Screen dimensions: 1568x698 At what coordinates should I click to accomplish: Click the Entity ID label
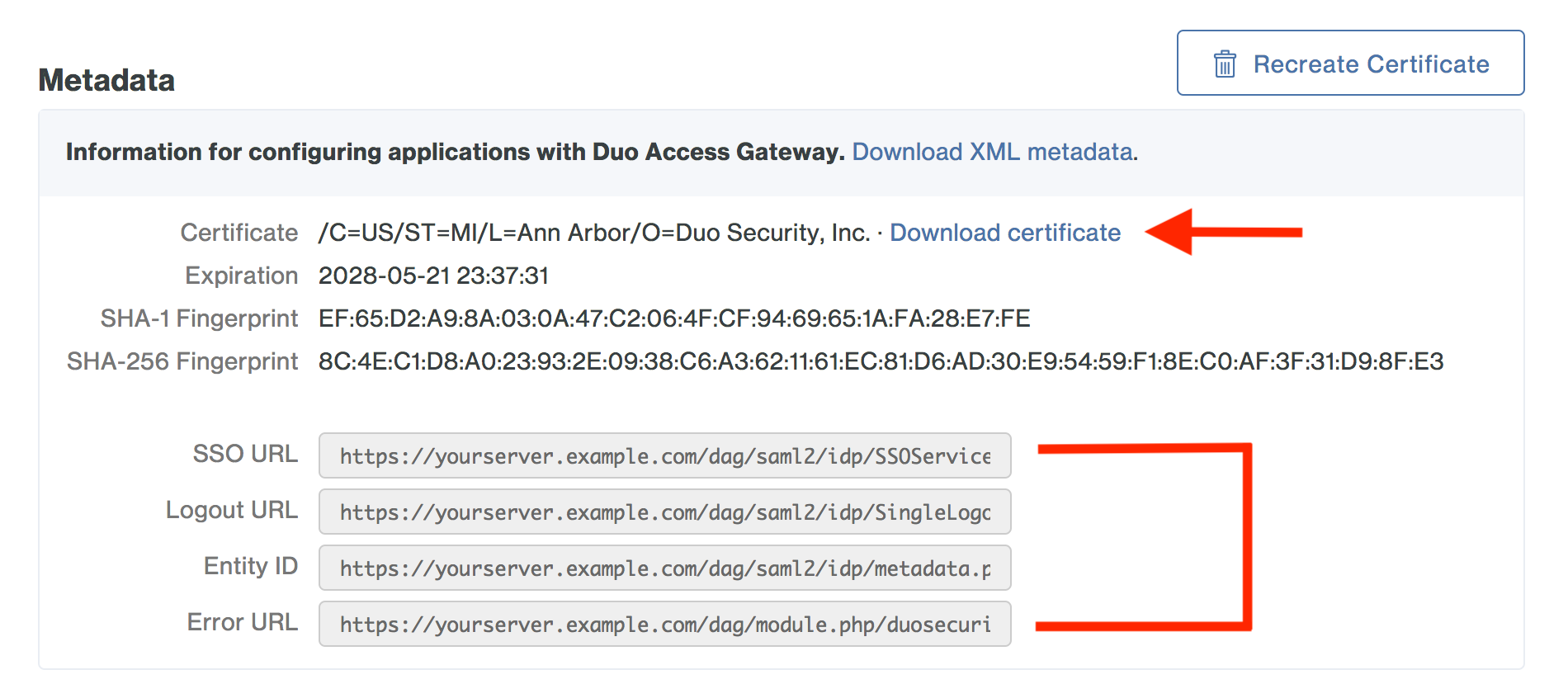[250, 566]
